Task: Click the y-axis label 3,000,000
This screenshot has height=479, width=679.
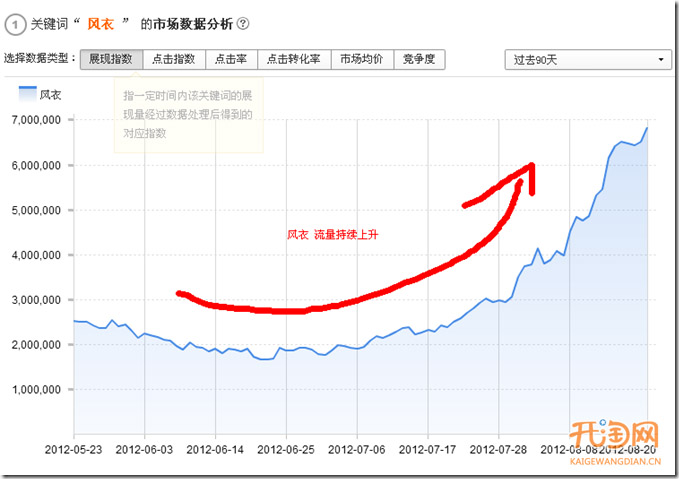Action: [x=36, y=300]
